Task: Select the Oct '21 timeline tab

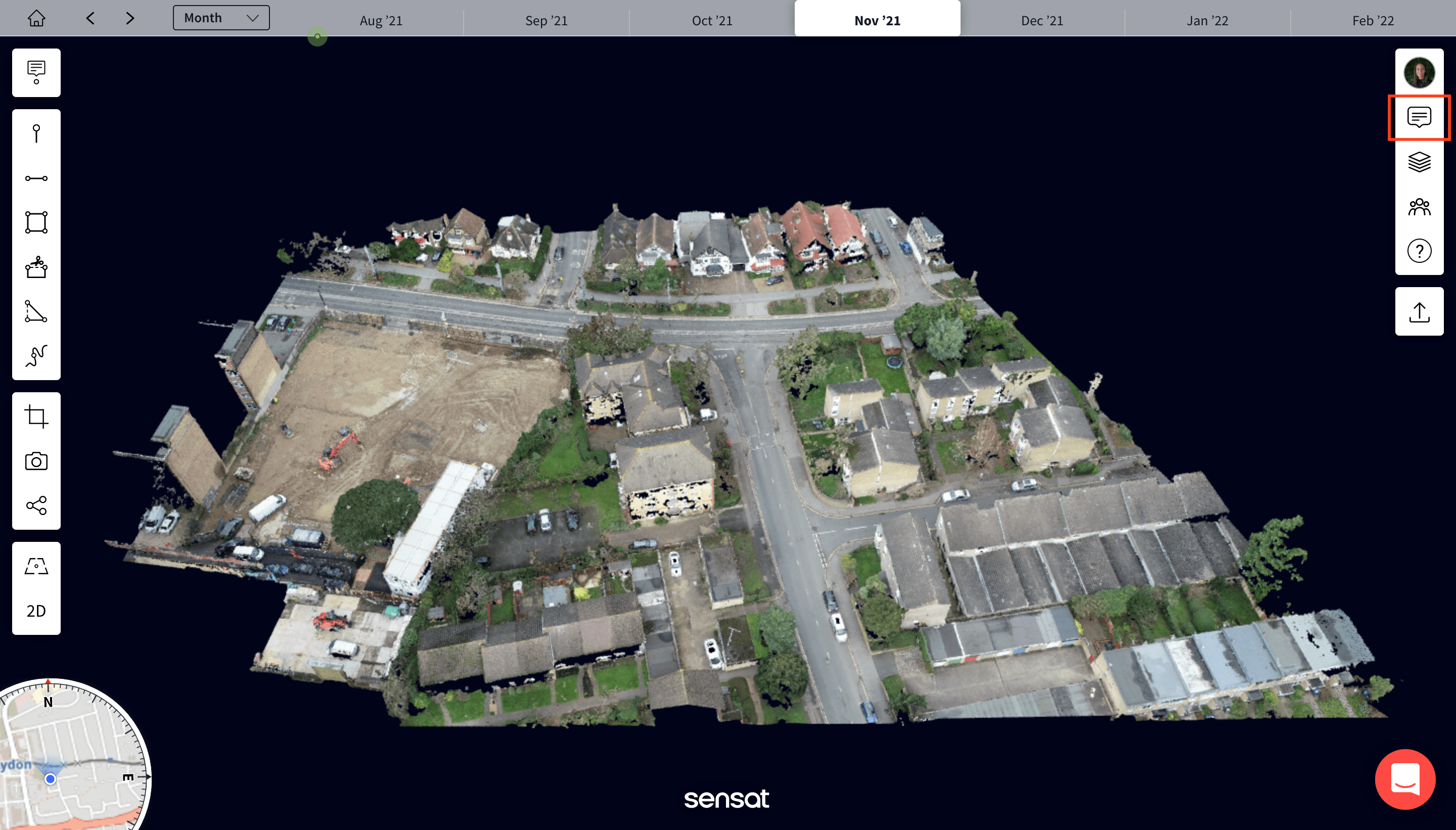Action: pos(711,21)
